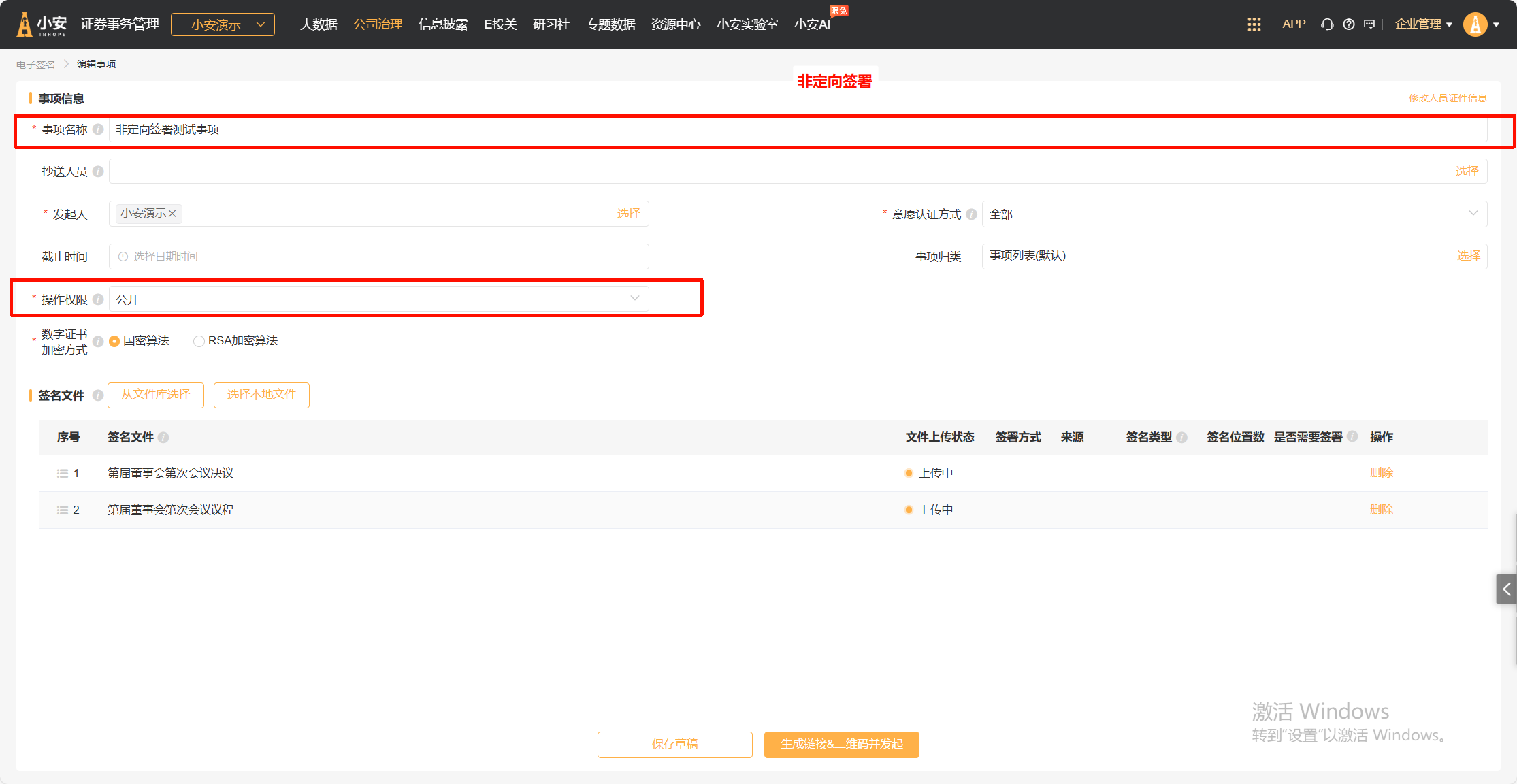Screen dimensions: 1517x784
Task: Open the 小安演示 company selector
Action: click(223, 24)
